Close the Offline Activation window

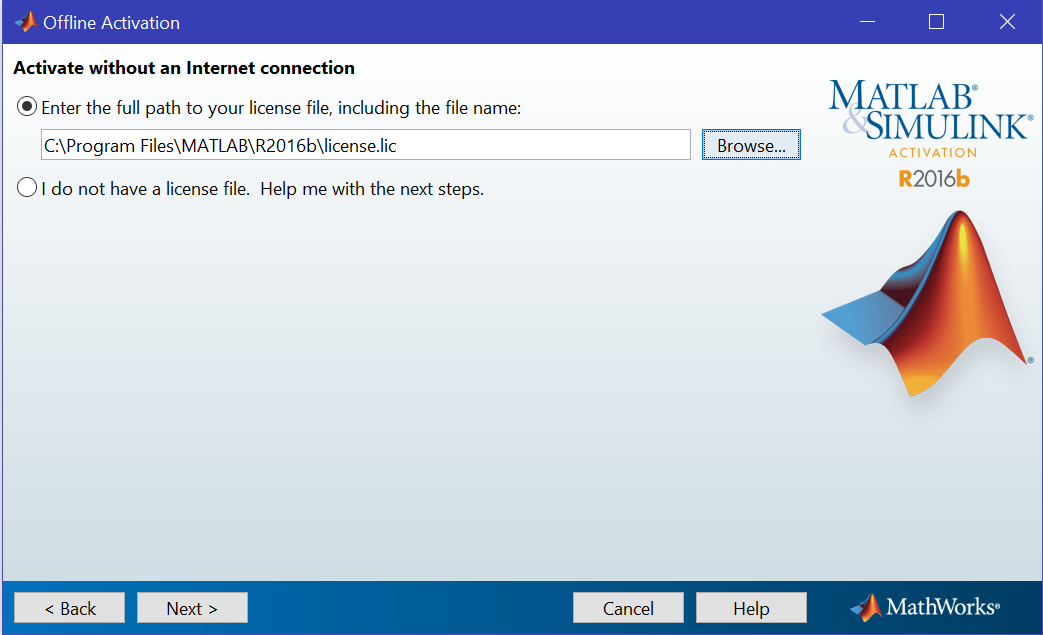[x=1007, y=22]
